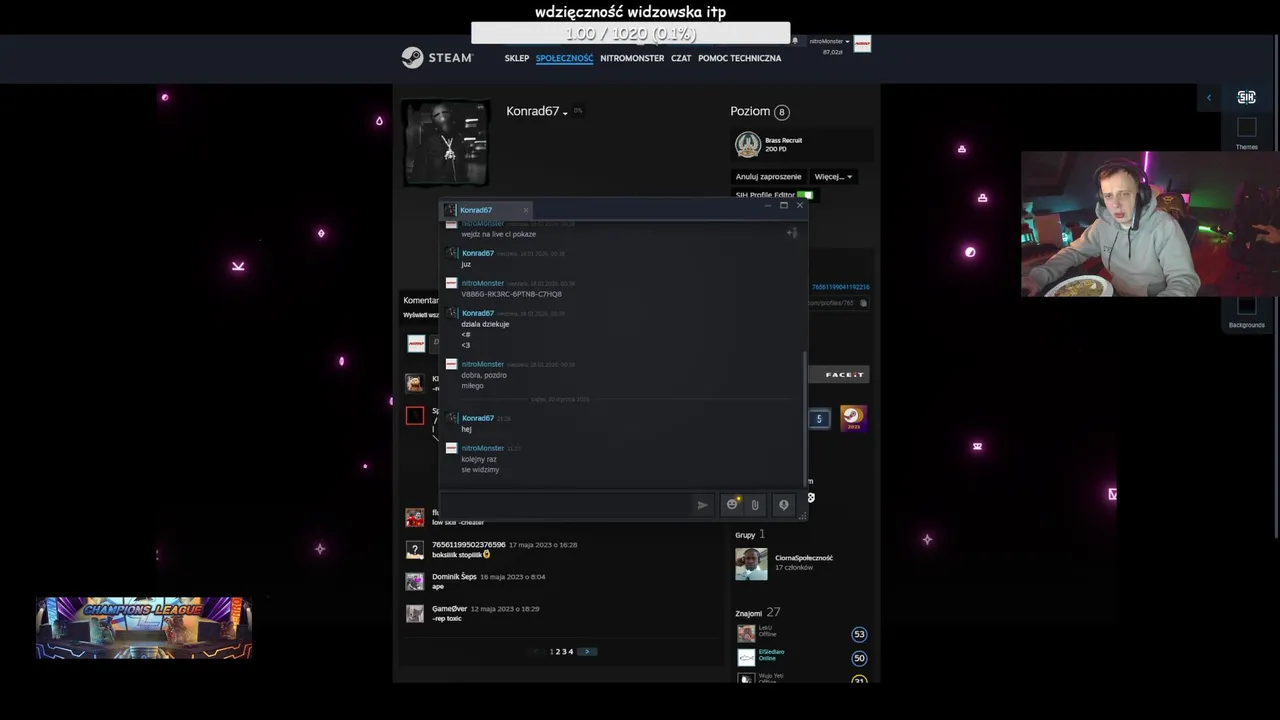
Task: Go to SKLEP menu
Action: point(517,58)
